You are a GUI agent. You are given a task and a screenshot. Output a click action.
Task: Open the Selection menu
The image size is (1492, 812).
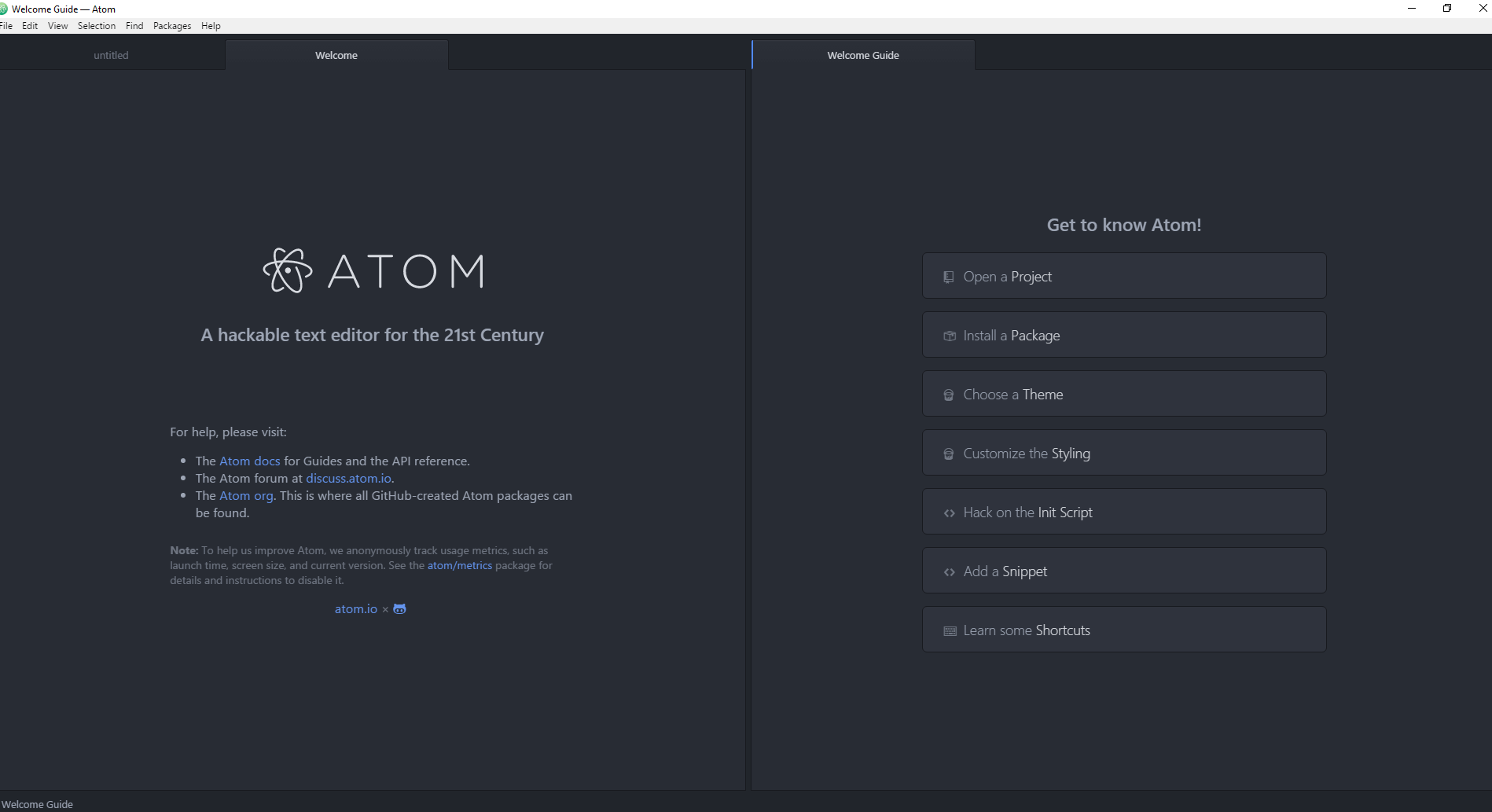(96, 25)
